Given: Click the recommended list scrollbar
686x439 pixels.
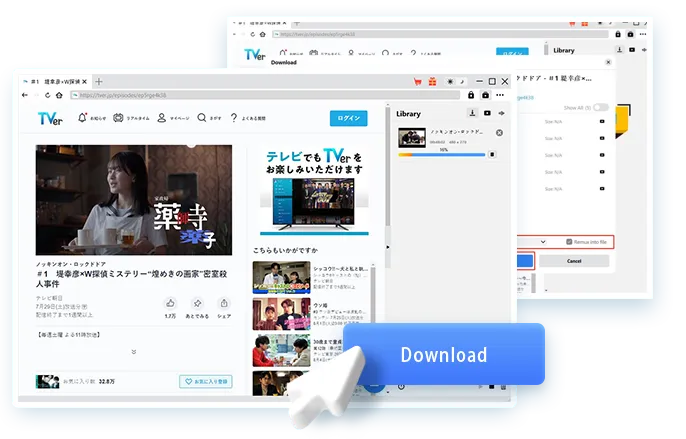Looking at the screenshot, I should point(373,293).
